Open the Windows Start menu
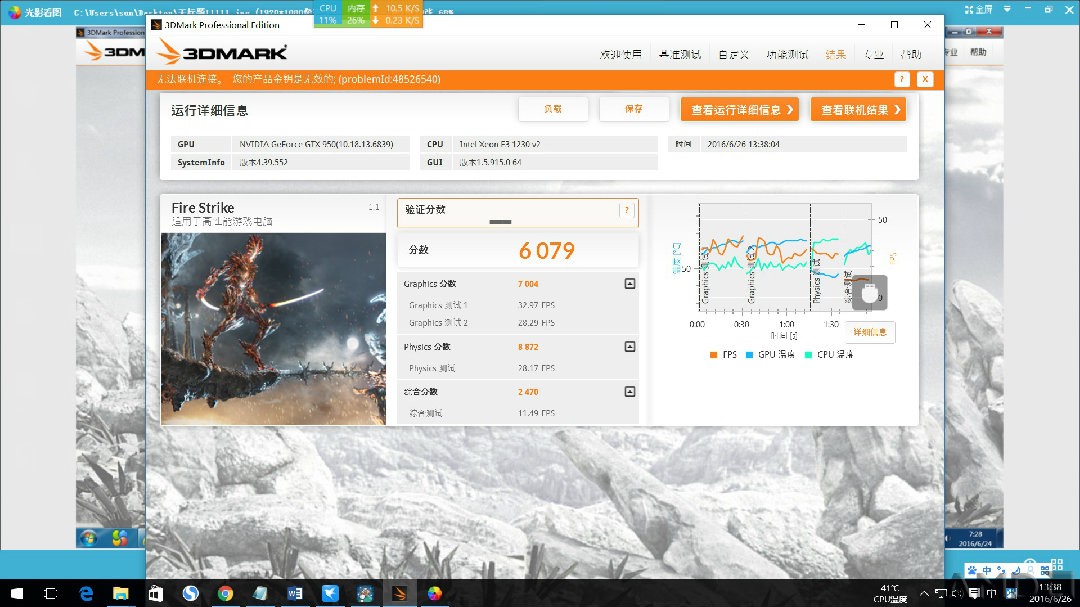 17,593
